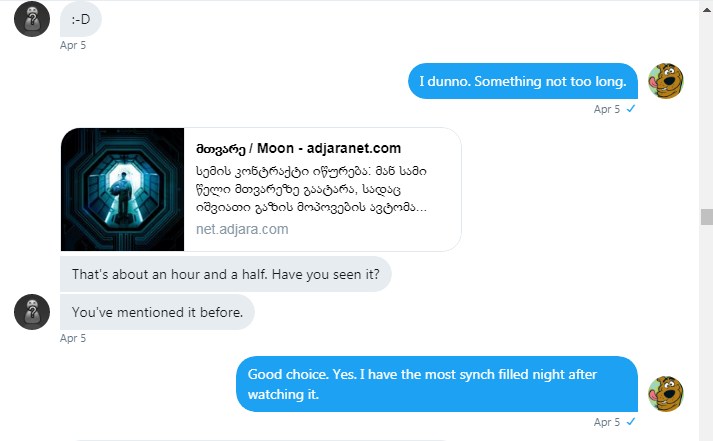Viewport: 713px width, 441px height.
Task: Click the seen checkmark under "I dunno" message
Action: click(x=630, y=109)
